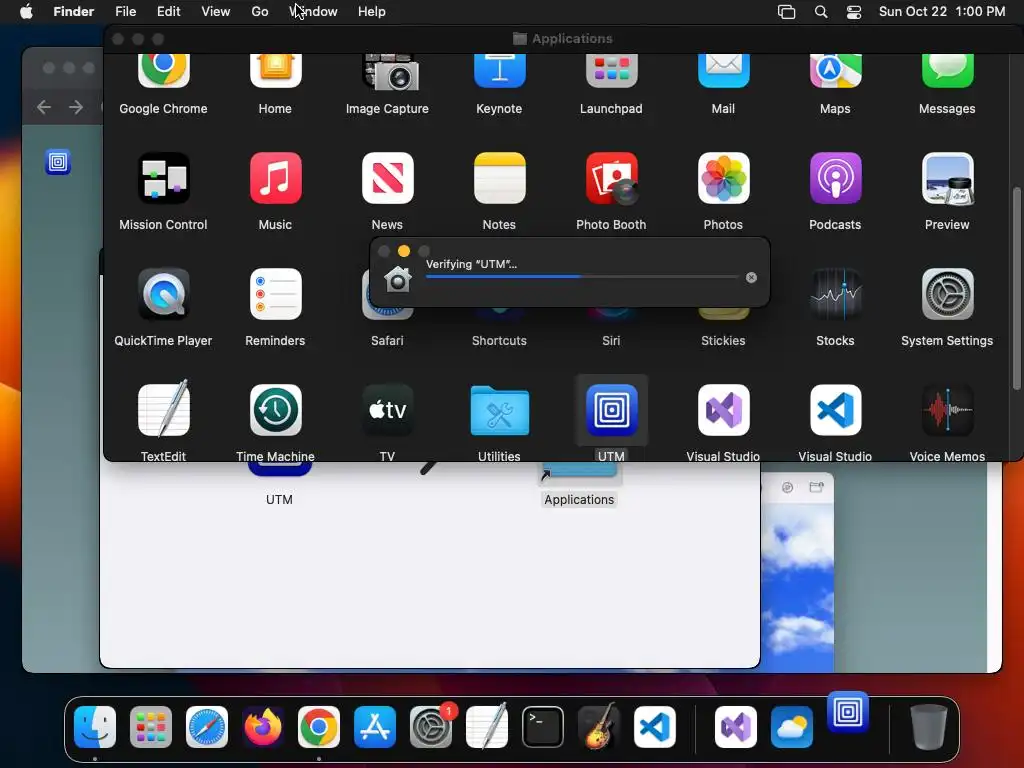1024x768 pixels.
Task: Open the View menu
Action: point(216,12)
